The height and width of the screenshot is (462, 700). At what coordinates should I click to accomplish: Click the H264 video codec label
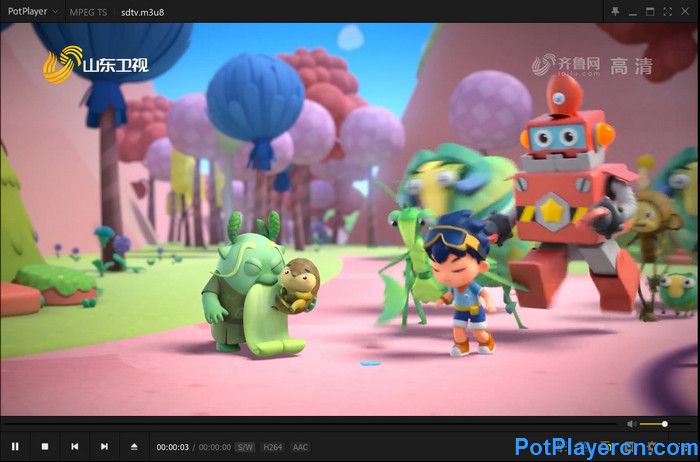point(272,447)
